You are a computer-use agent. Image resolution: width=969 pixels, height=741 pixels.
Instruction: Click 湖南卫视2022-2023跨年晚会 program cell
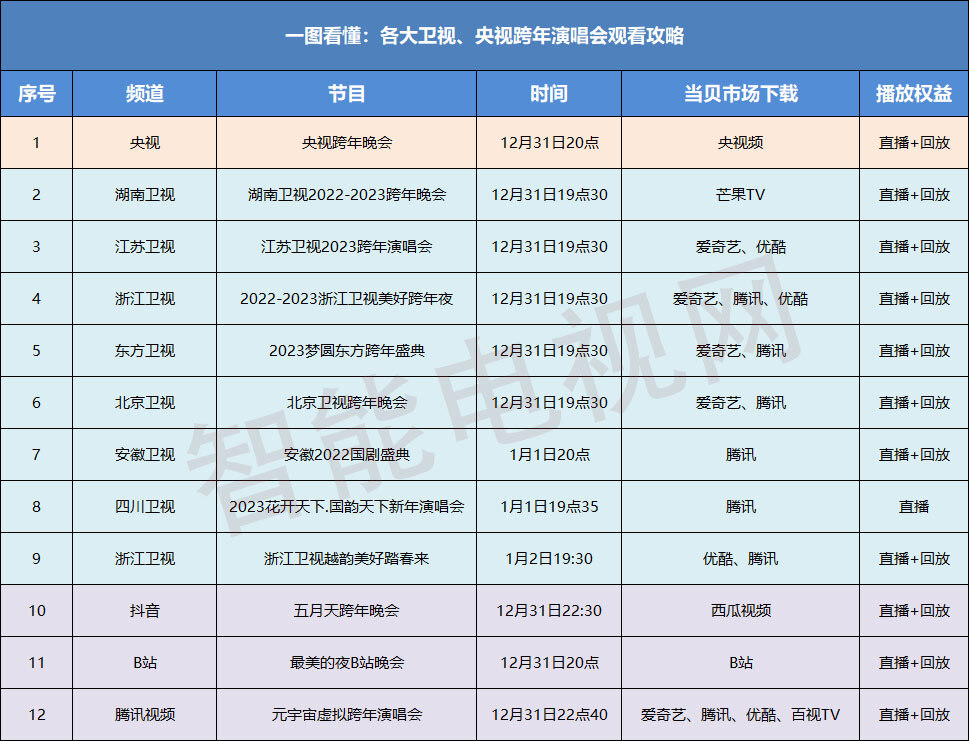pyautogui.click(x=347, y=195)
